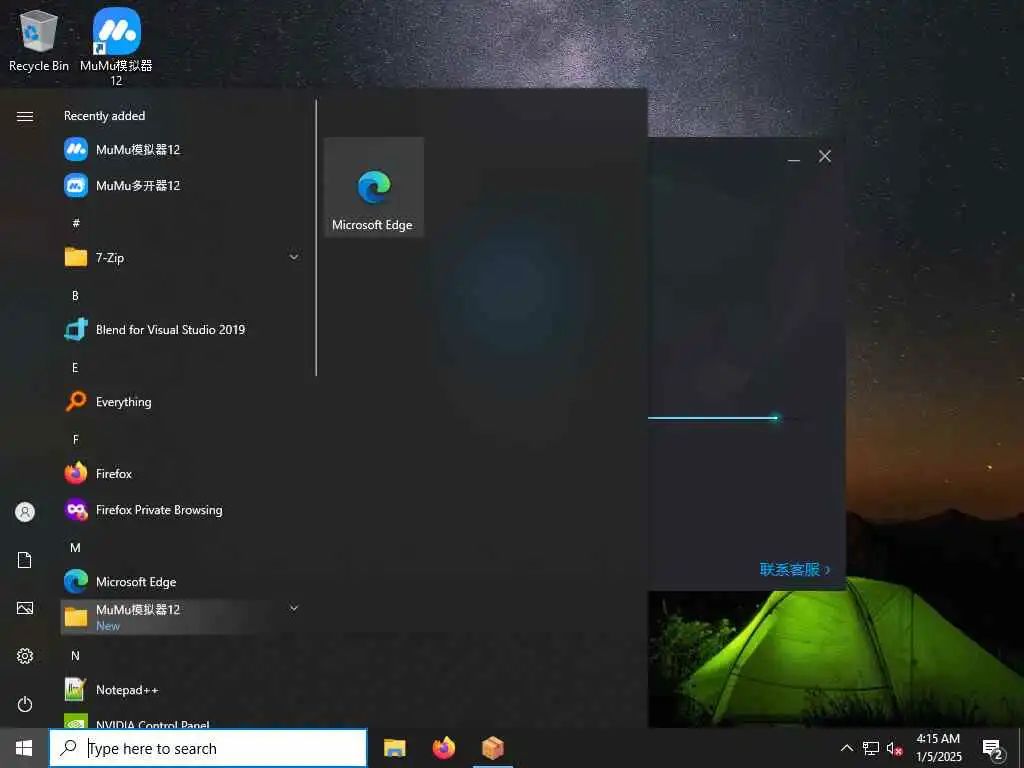This screenshot has height=768, width=1024.
Task: Open the Action Center notifications icon
Action: (x=993, y=748)
